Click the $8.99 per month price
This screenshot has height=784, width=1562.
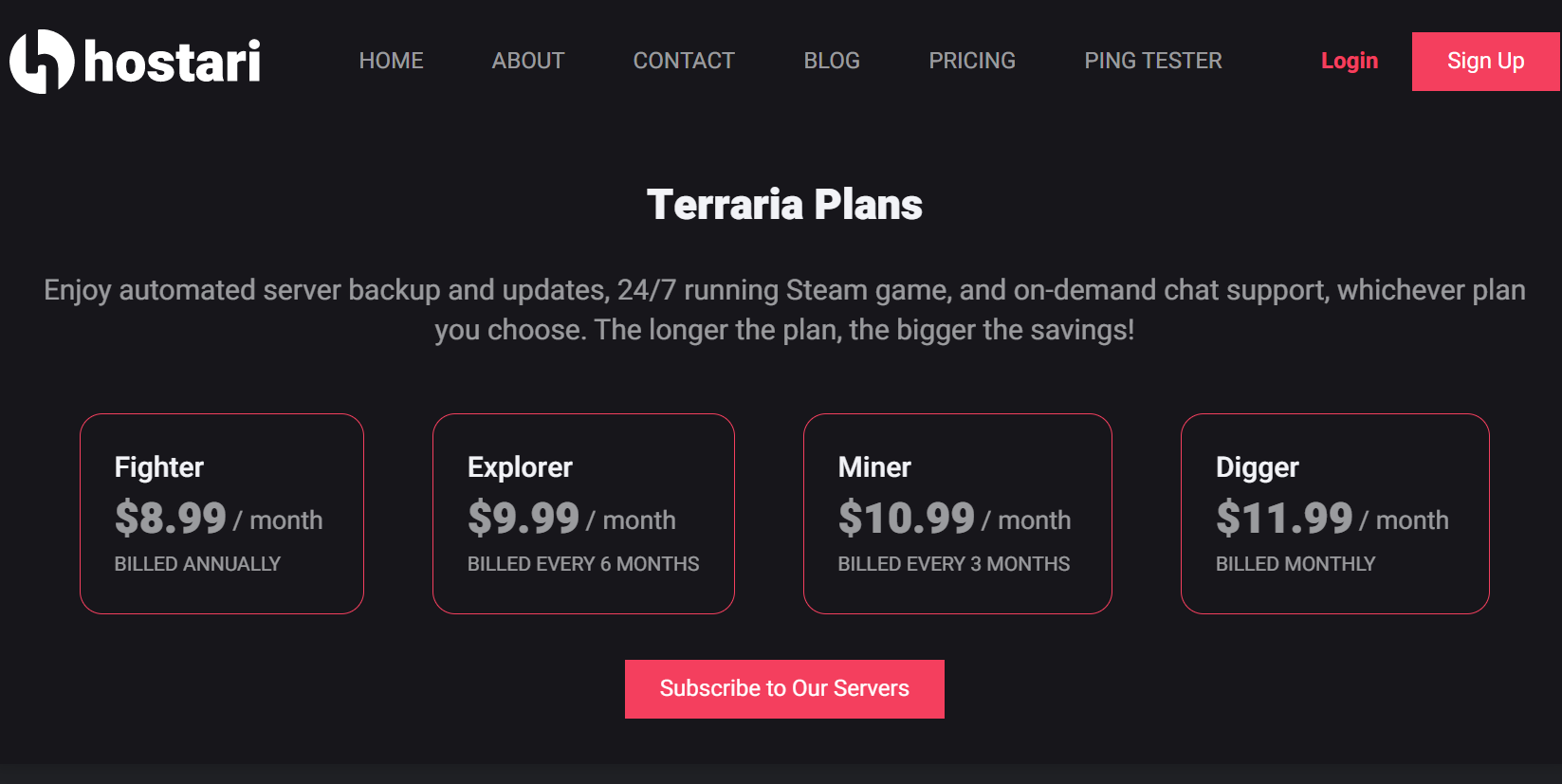[x=171, y=518]
